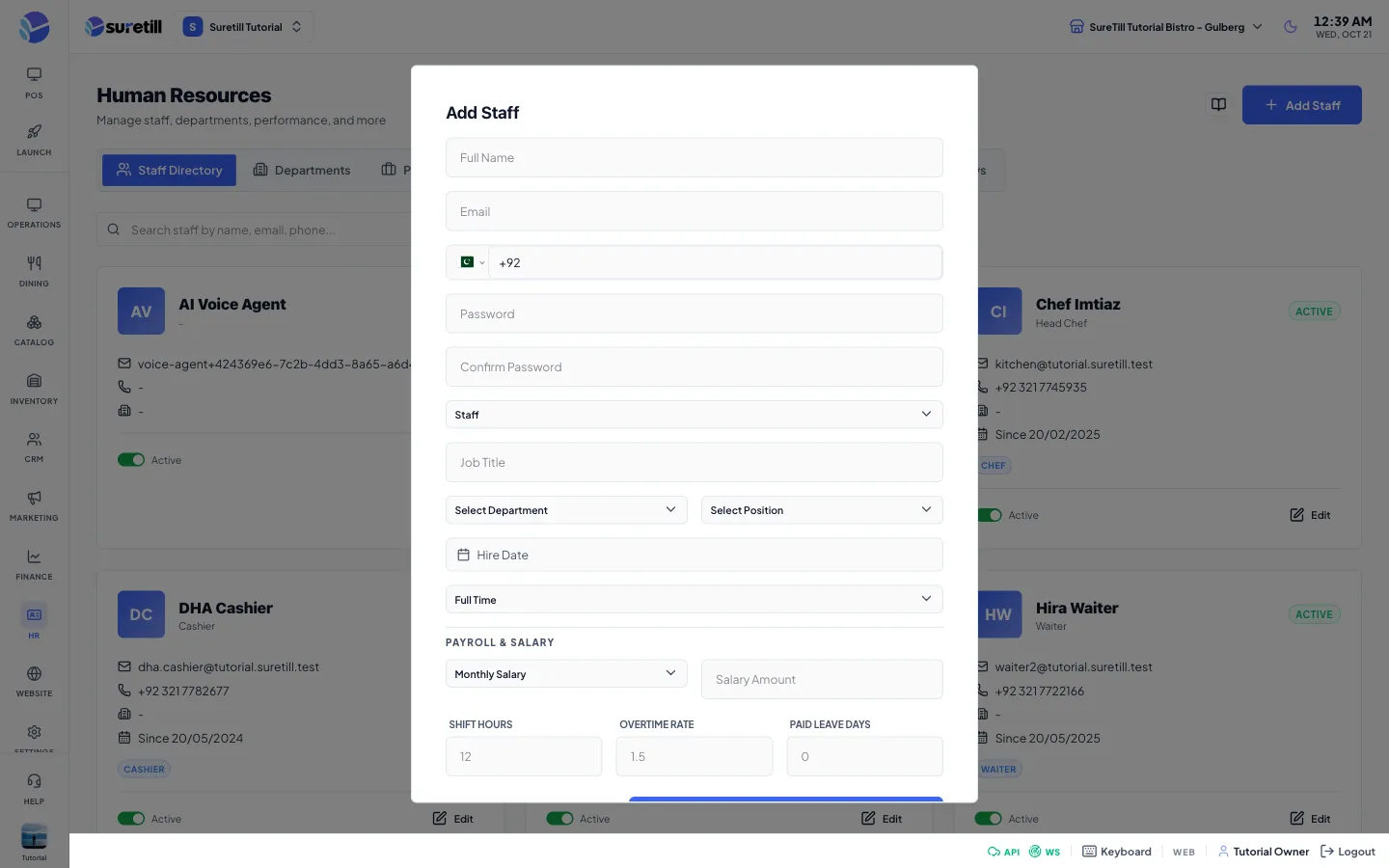The height and width of the screenshot is (868, 1389).
Task: Click the CASHIER role tag
Action: 144,770
